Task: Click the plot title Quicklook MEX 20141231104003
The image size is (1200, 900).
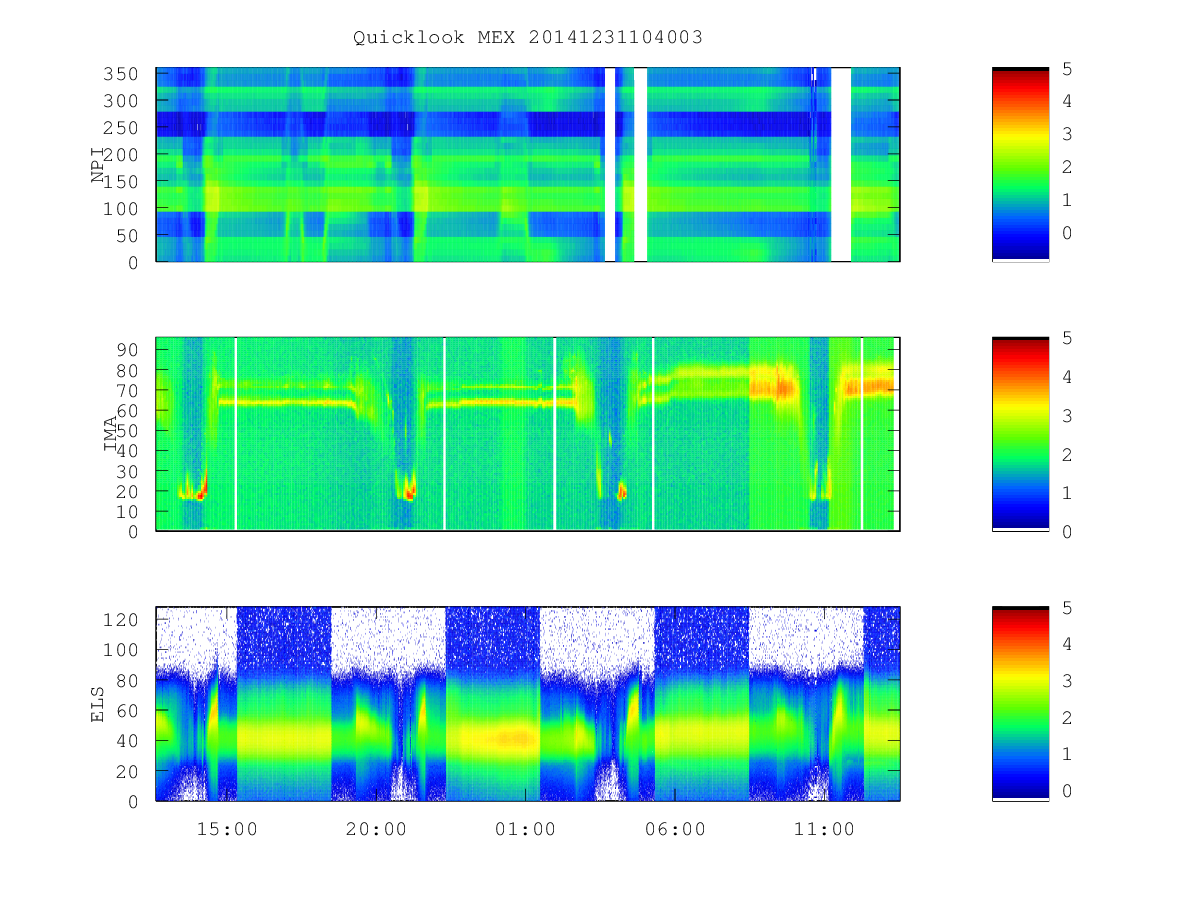Action: [x=528, y=38]
